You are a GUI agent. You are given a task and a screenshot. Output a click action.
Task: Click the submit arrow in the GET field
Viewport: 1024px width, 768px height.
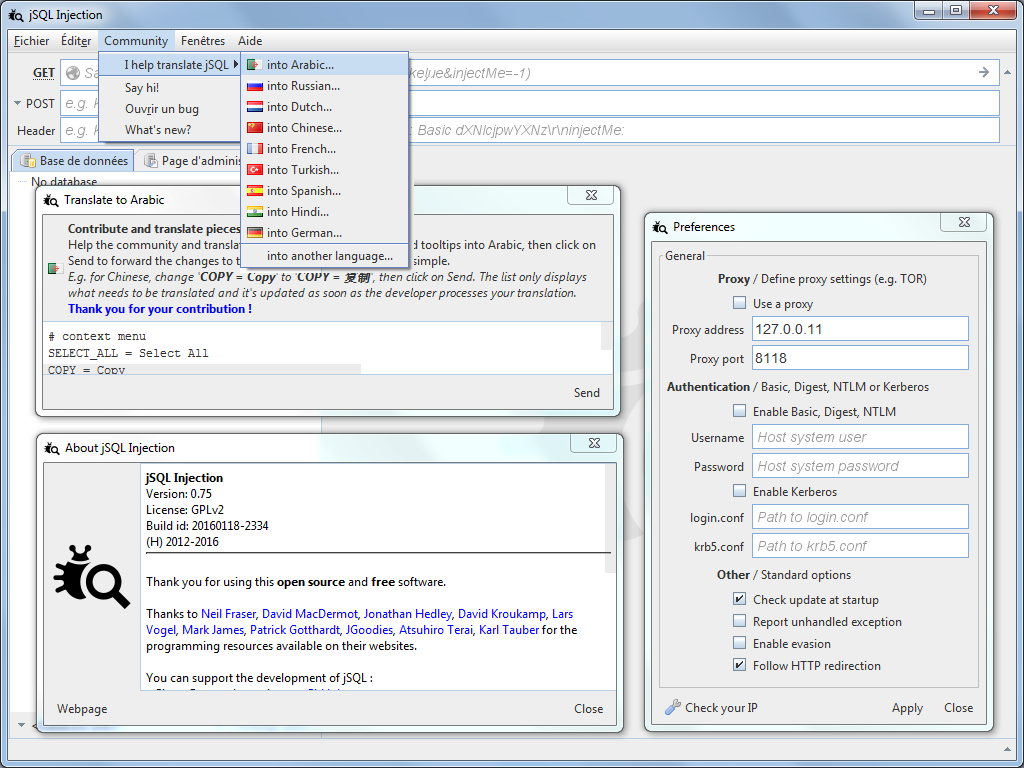click(x=982, y=72)
